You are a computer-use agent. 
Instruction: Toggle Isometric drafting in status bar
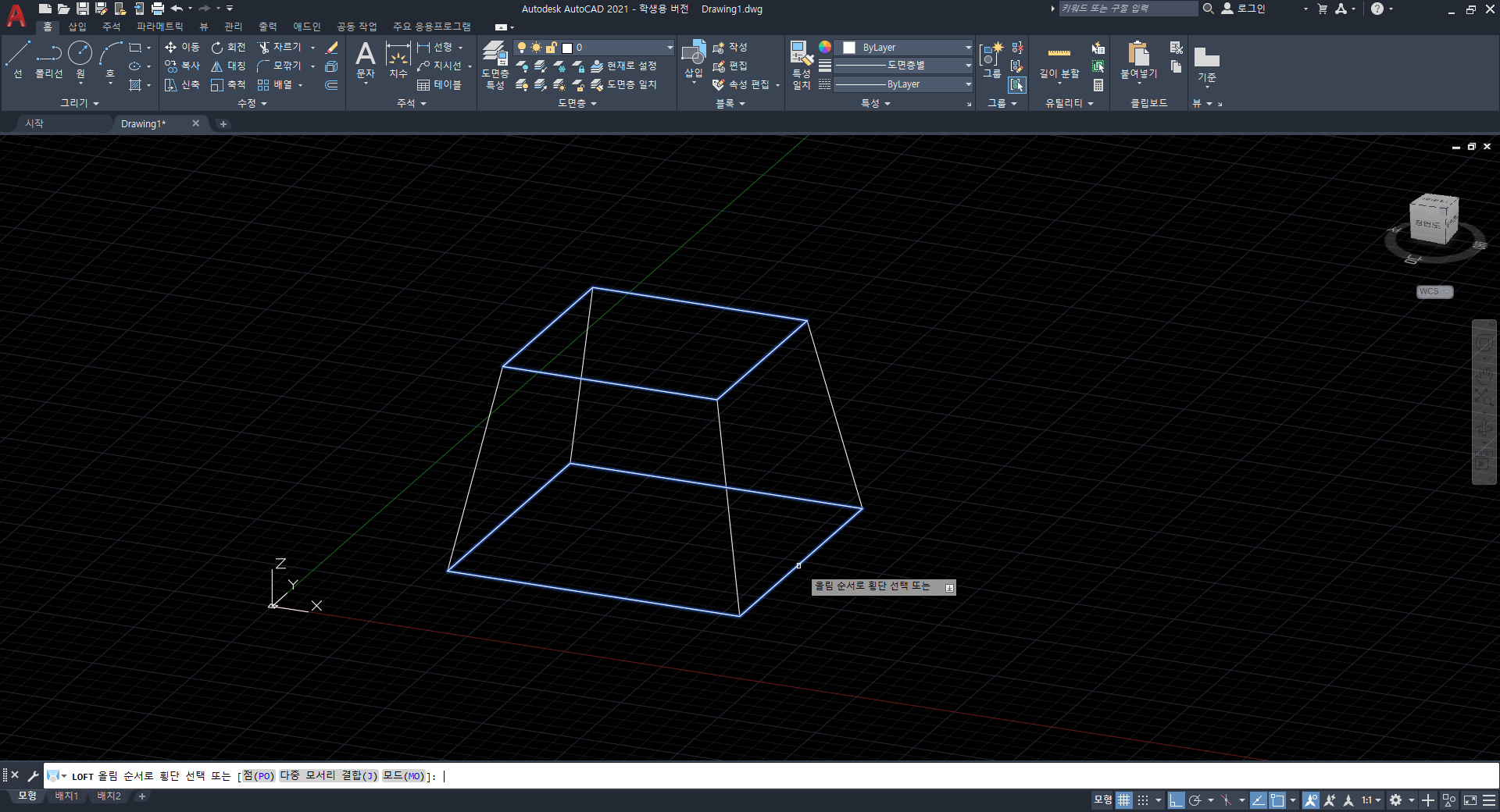pos(1227,800)
